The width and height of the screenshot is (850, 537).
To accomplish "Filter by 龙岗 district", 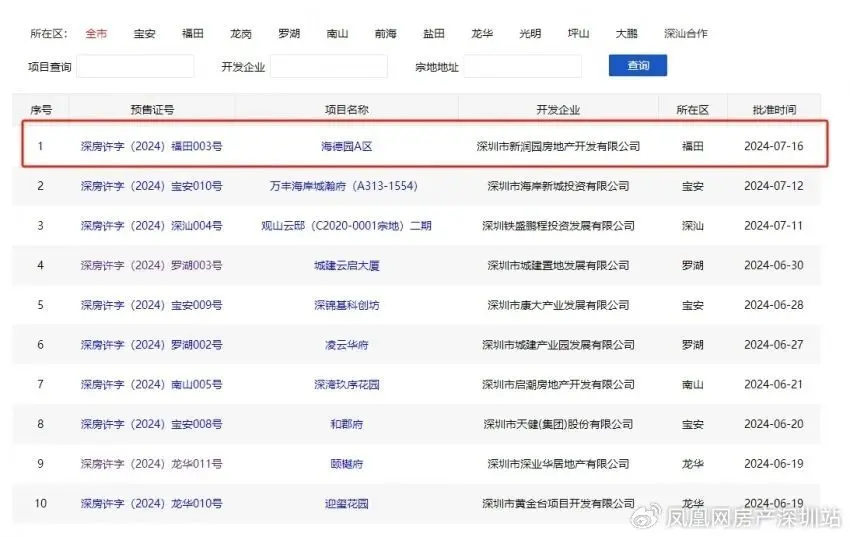I will click(x=241, y=34).
